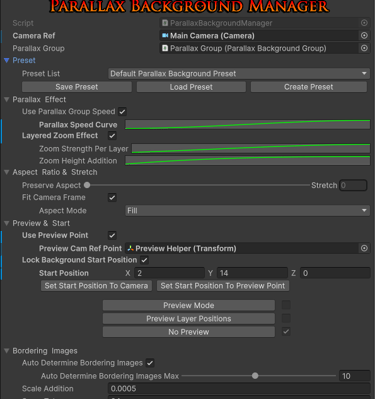Open object picker for Preview Cam Ref Point
The height and width of the screenshot is (399, 375).
coord(364,248)
